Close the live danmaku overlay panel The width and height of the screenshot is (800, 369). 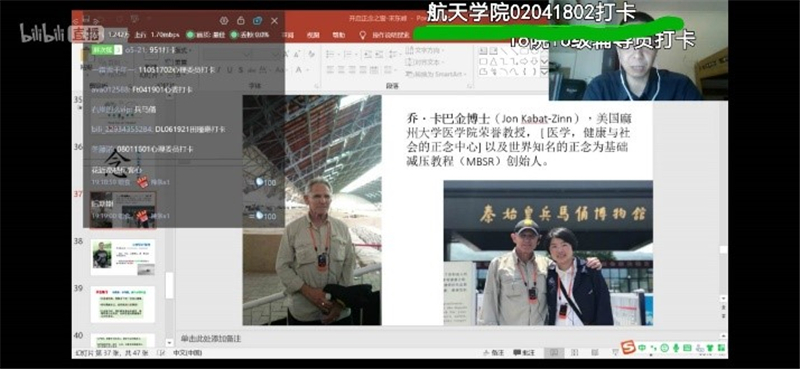click(274, 21)
